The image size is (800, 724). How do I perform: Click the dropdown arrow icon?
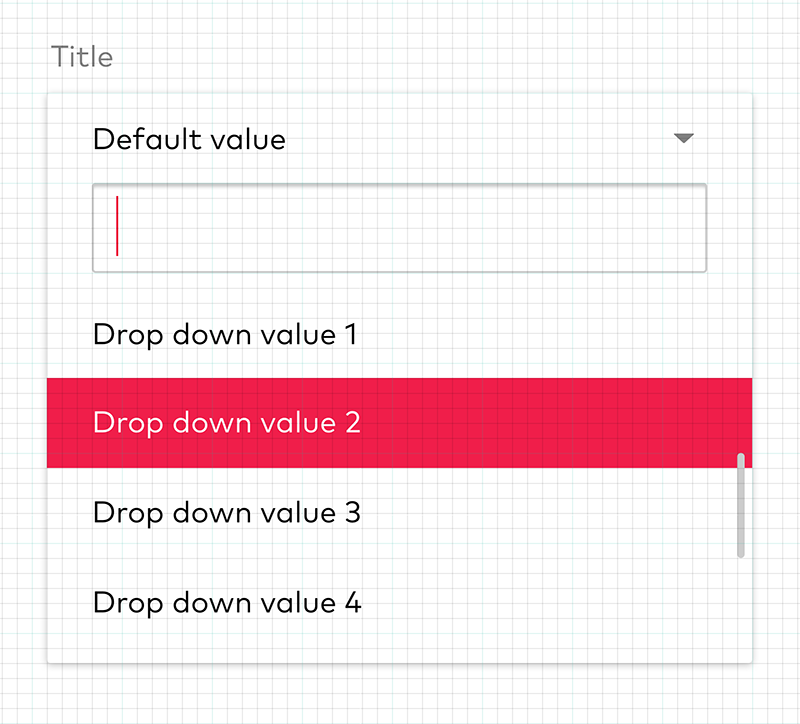(684, 139)
